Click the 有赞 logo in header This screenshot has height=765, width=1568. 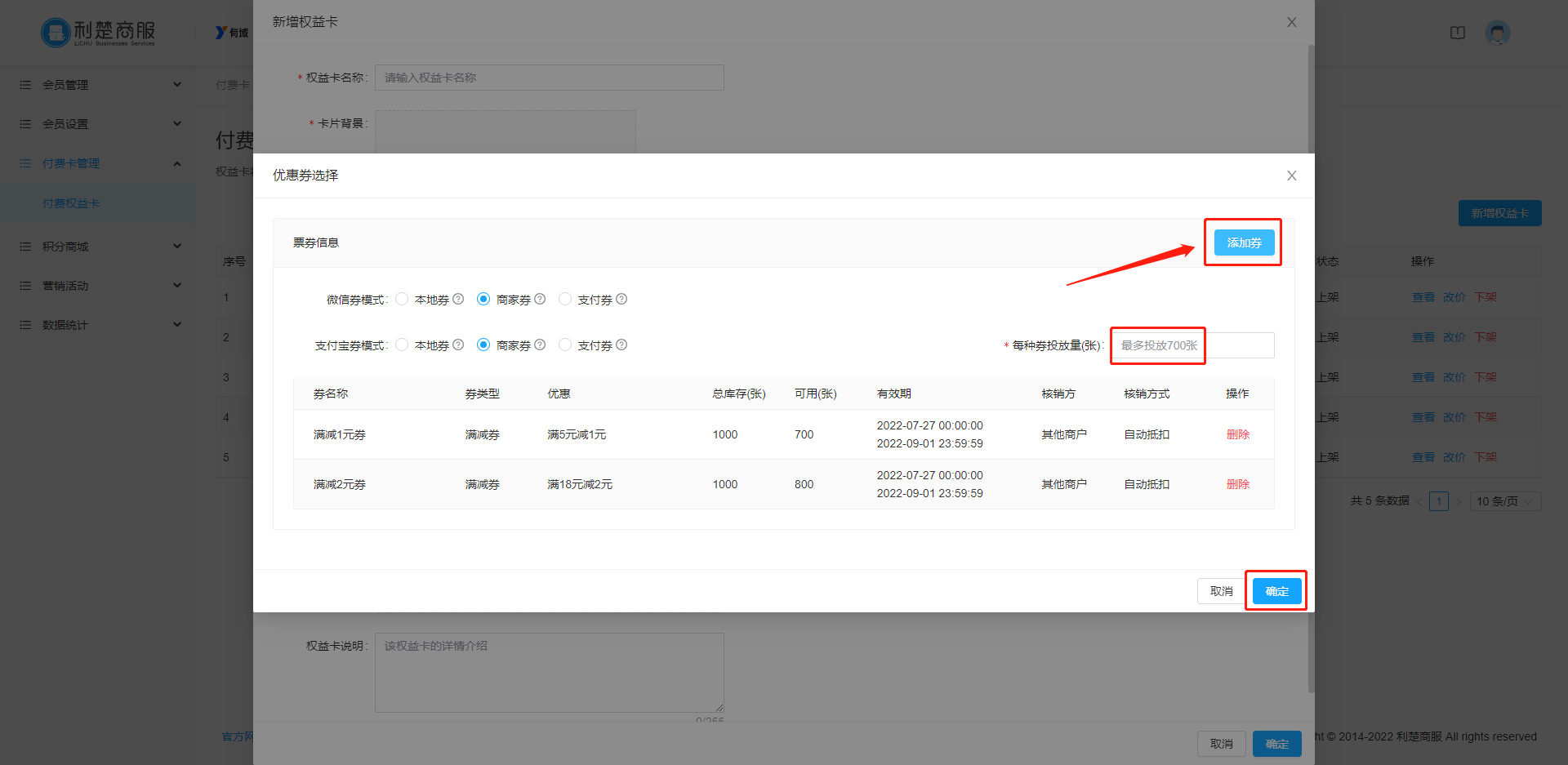pyautogui.click(x=232, y=33)
